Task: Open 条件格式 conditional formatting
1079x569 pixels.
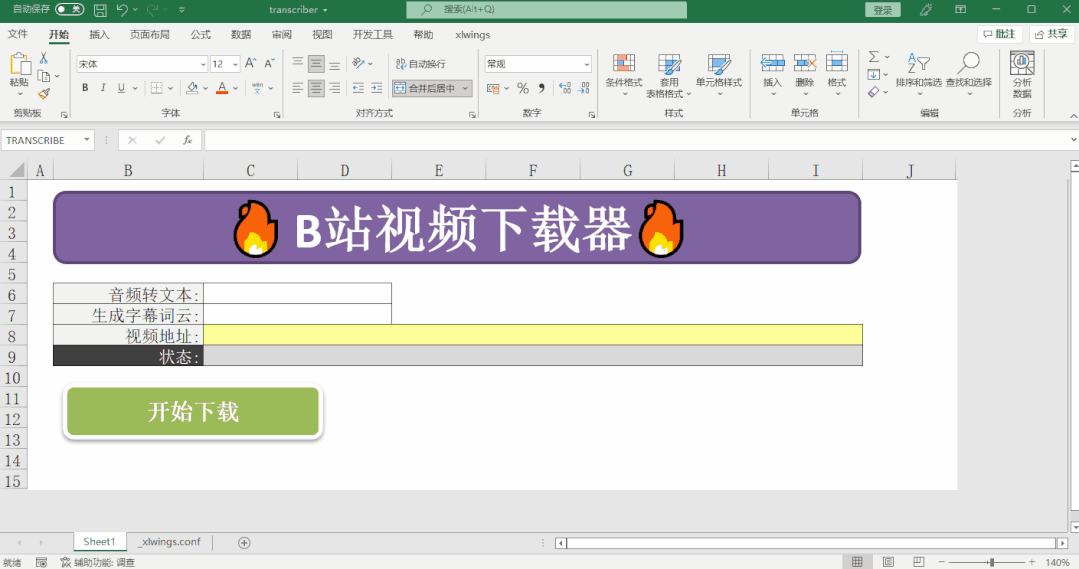Action: 624,74
